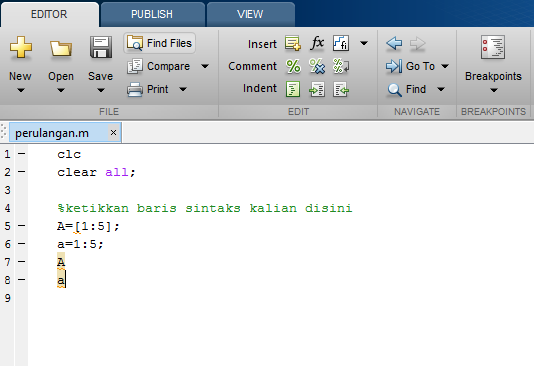This screenshot has width=534, height=366.
Task: Click line number 3 in gutter
Action: coord(7,190)
